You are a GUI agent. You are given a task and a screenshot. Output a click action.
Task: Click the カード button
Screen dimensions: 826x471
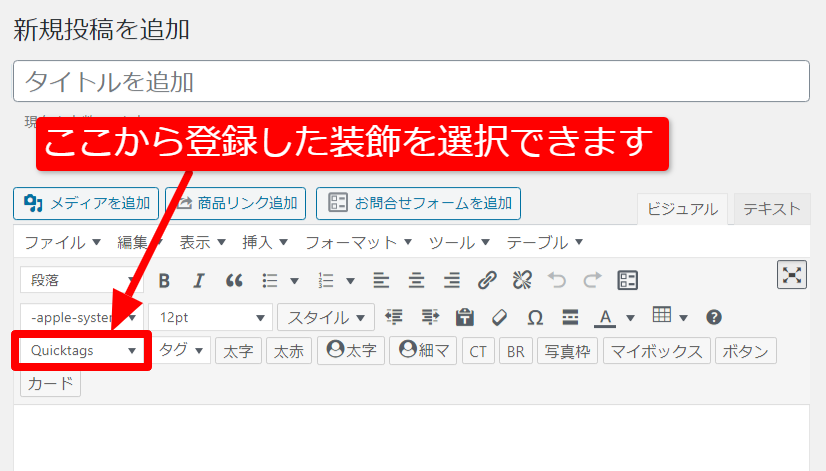click(x=51, y=384)
